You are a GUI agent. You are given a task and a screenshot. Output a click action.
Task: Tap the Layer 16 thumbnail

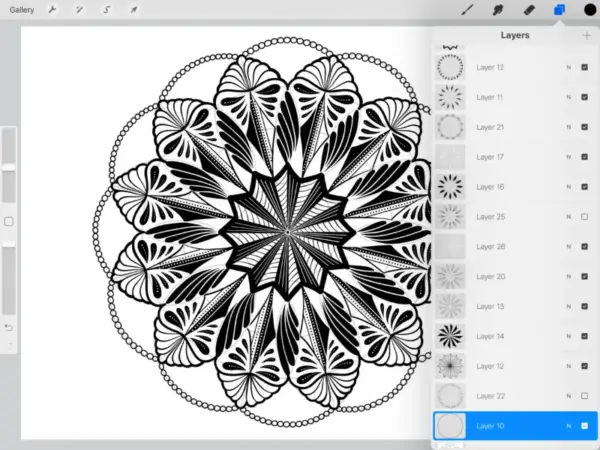pyautogui.click(x=450, y=187)
